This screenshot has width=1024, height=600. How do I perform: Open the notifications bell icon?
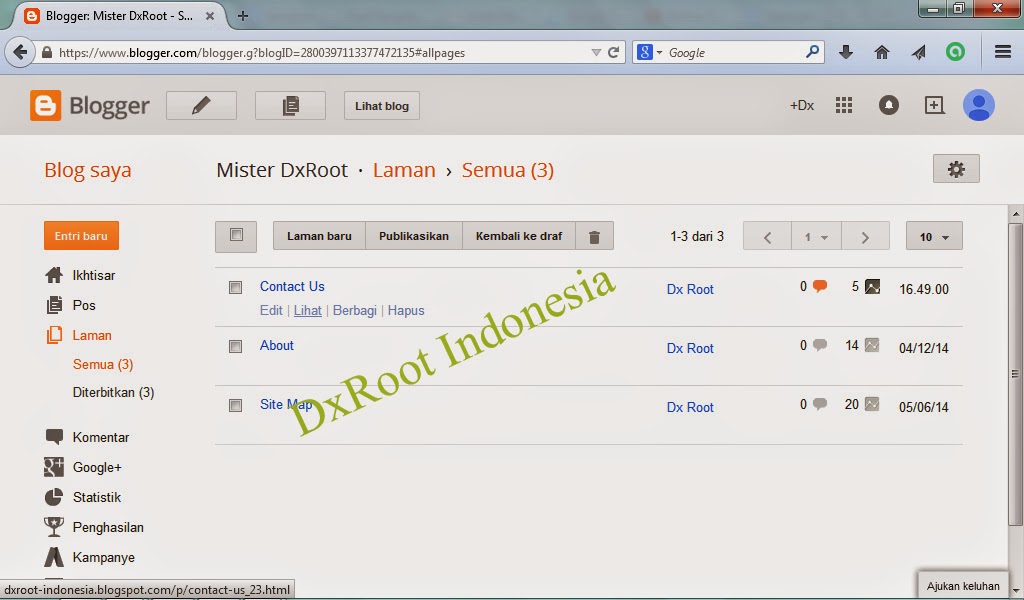(x=889, y=105)
